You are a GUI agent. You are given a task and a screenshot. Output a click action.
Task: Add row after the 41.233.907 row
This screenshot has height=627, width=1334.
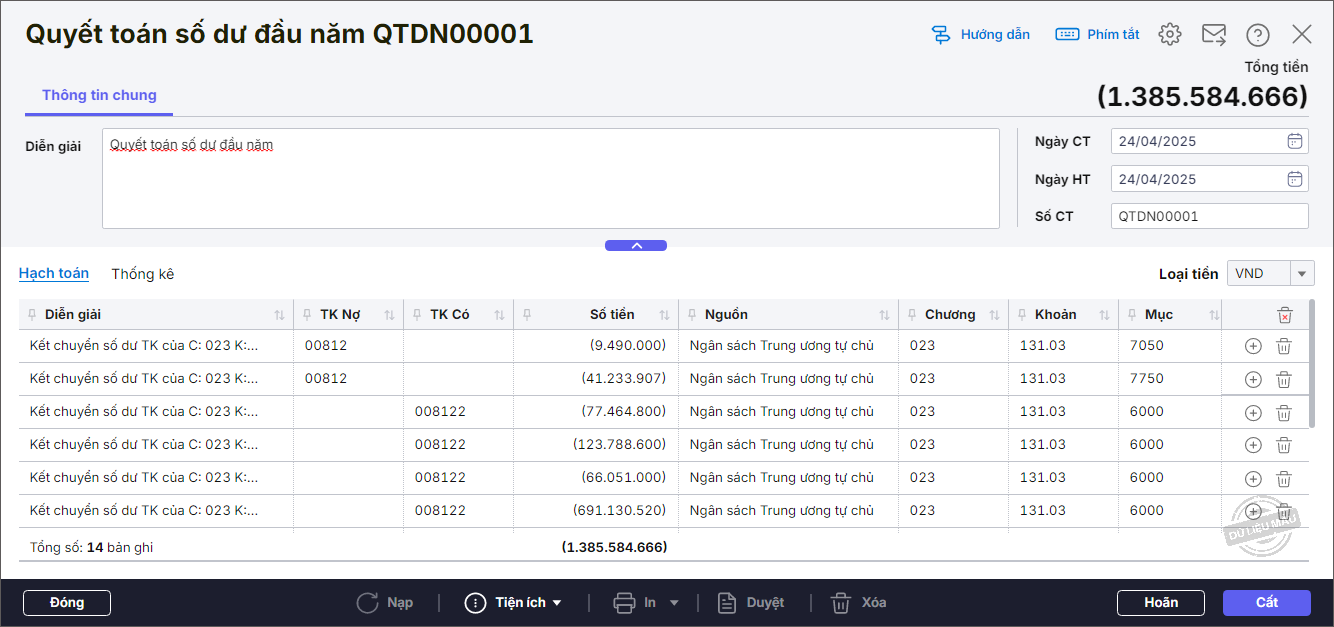click(1253, 379)
